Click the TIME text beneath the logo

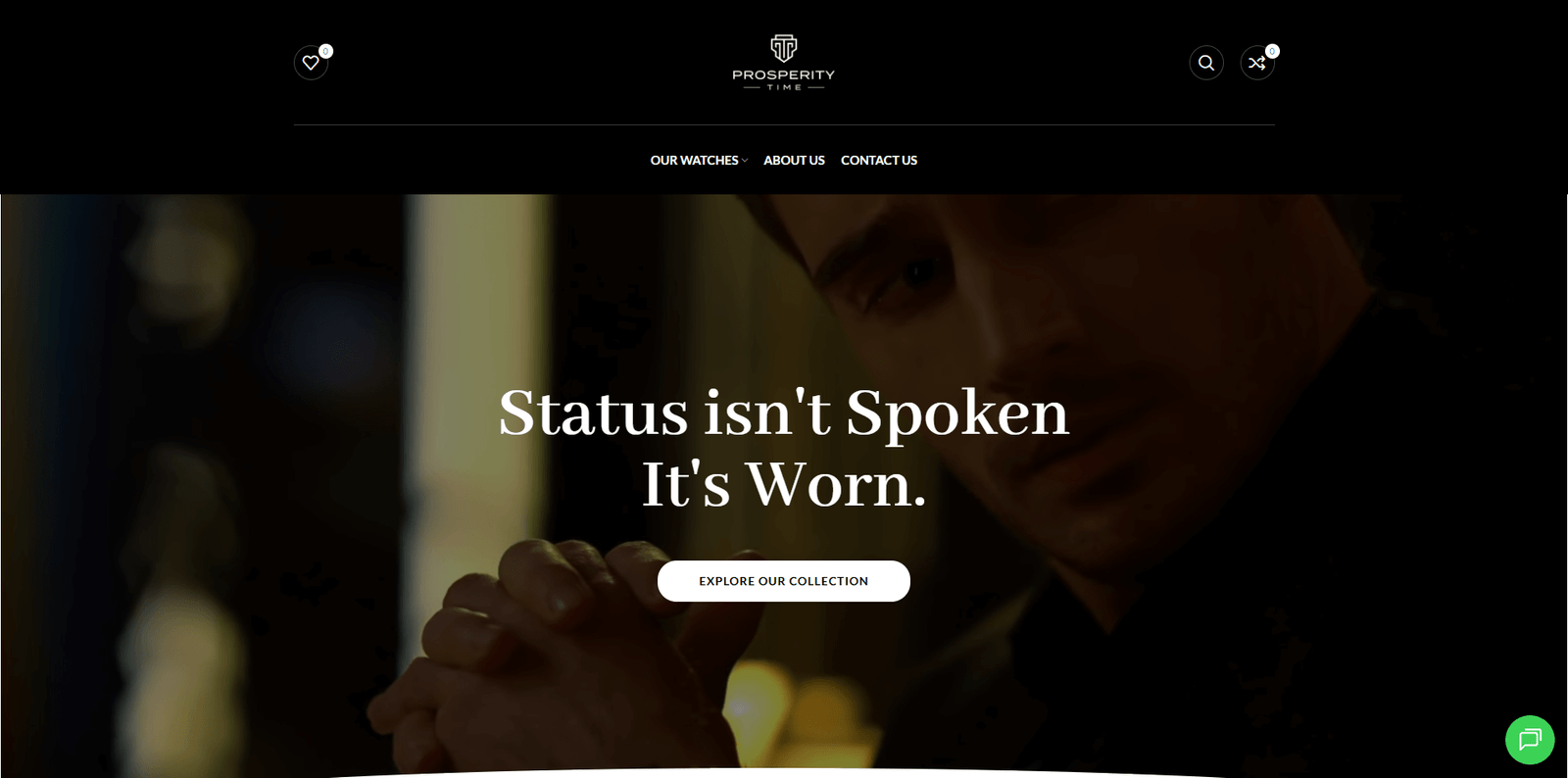784,87
